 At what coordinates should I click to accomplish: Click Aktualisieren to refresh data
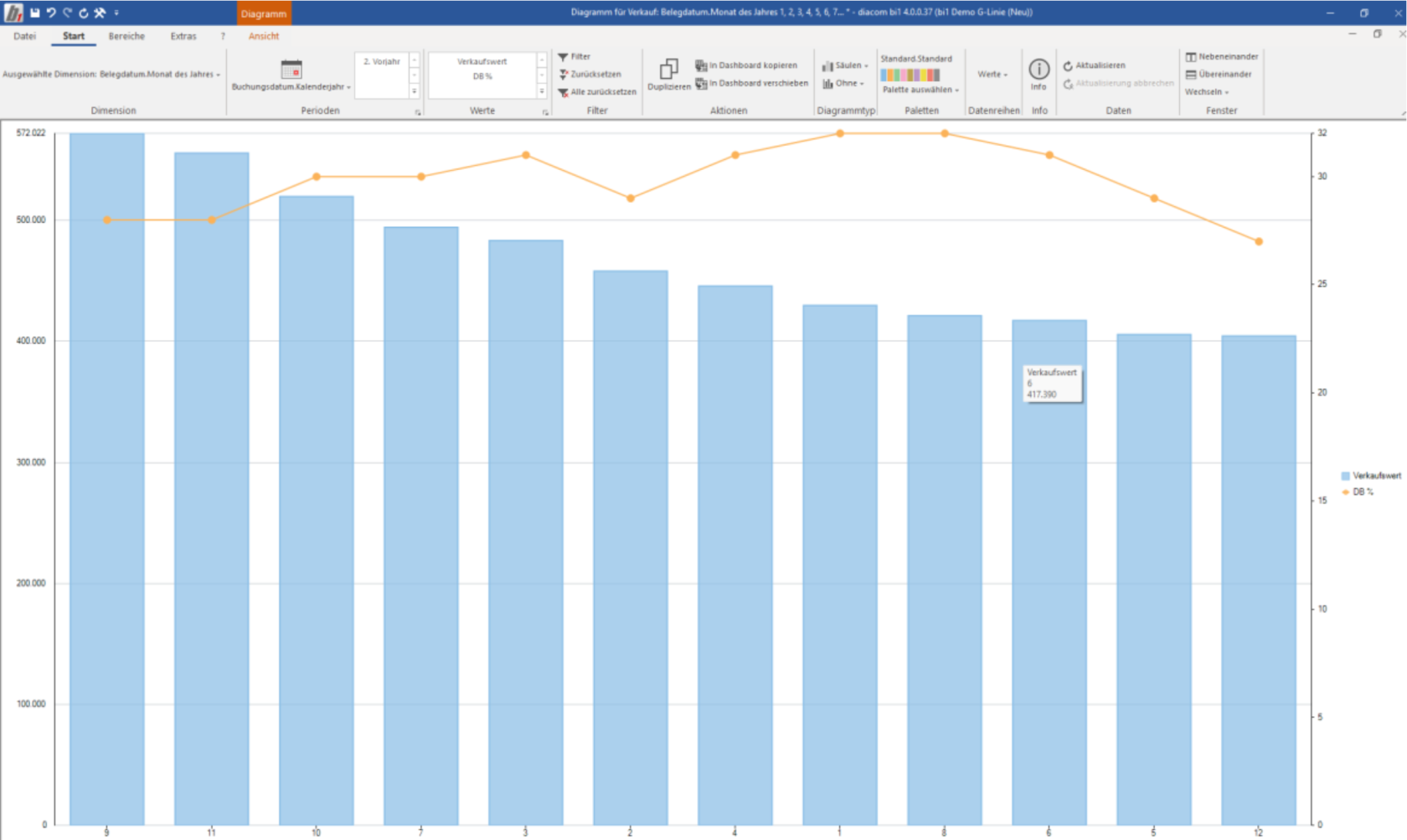click(x=1094, y=65)
